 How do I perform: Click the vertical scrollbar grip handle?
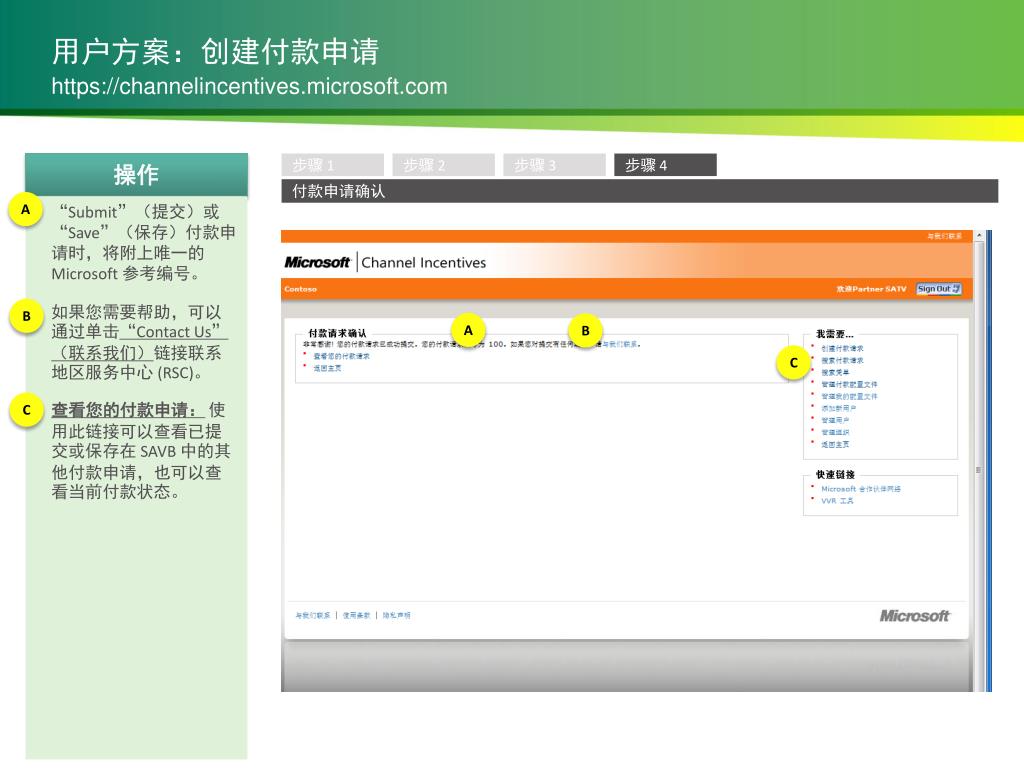979,470
